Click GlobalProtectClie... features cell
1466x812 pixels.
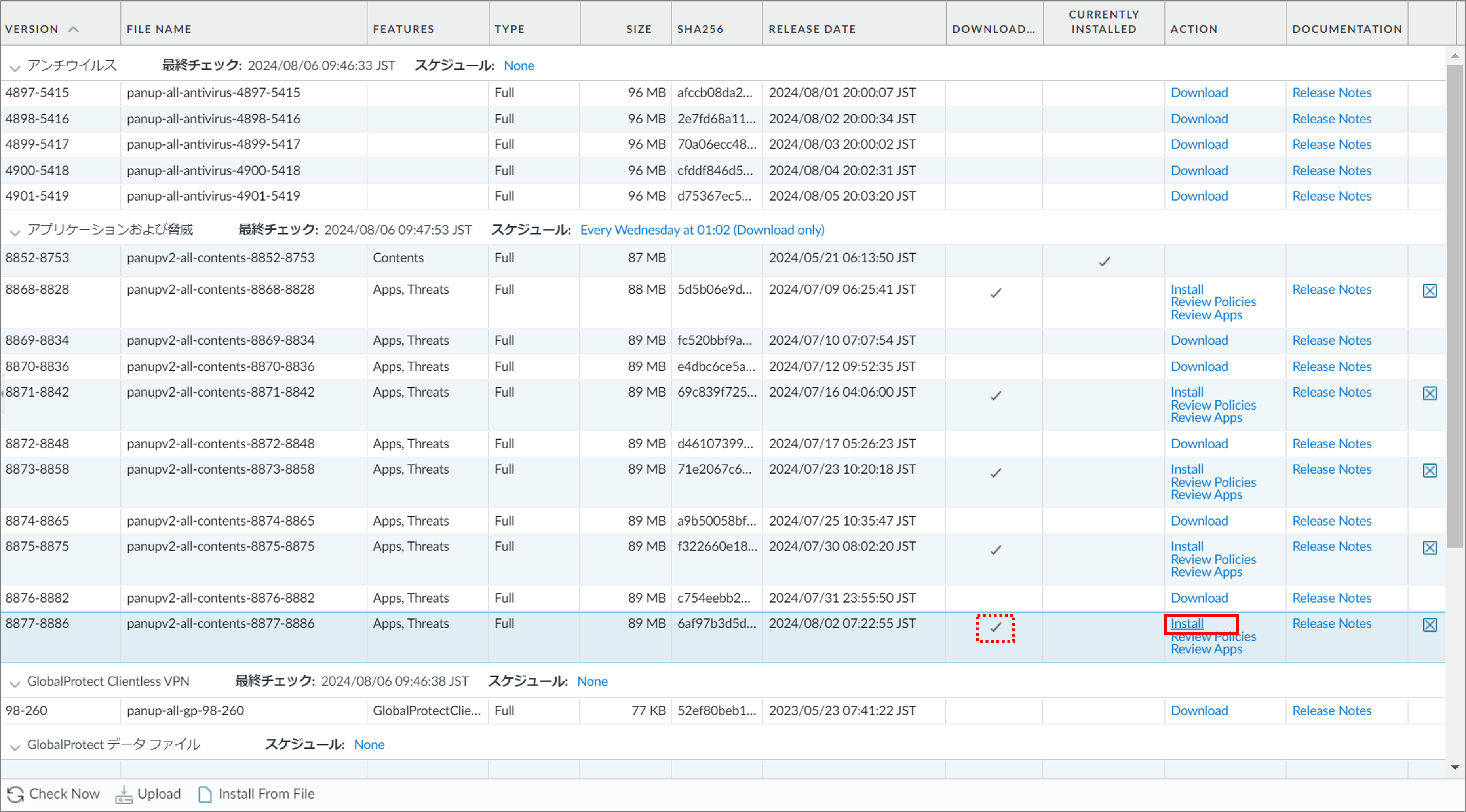427,711
